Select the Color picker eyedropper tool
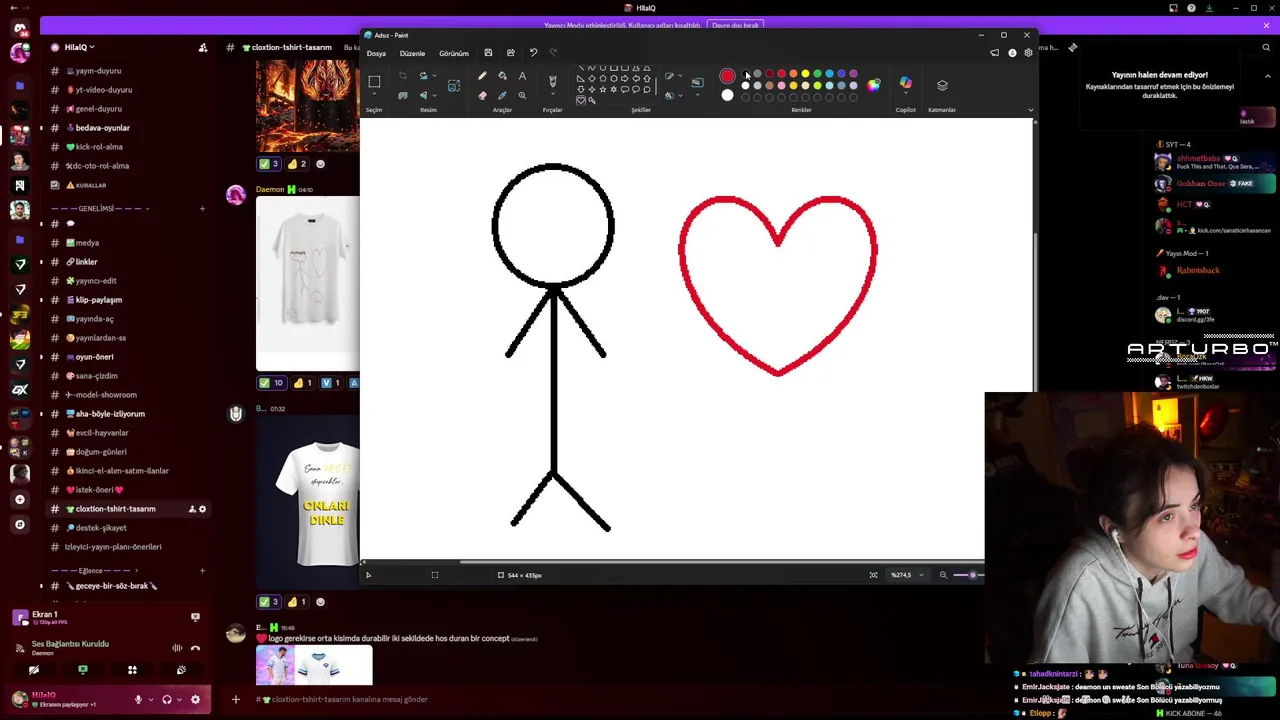 coord(502,95)
